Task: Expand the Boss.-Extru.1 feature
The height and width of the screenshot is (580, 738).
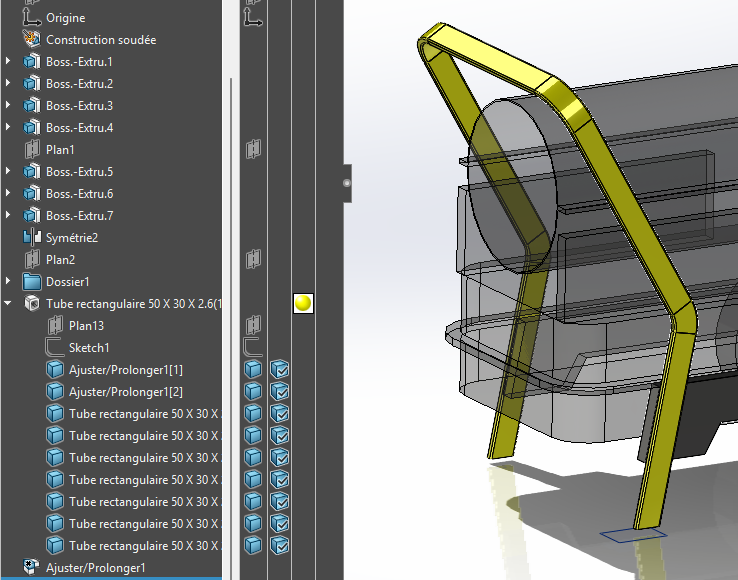Action: coord(9,62)
